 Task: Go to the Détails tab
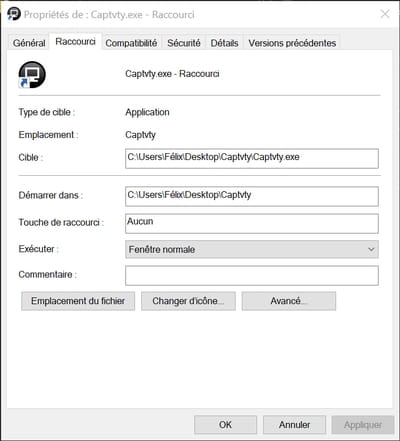[x=224, y=43]
